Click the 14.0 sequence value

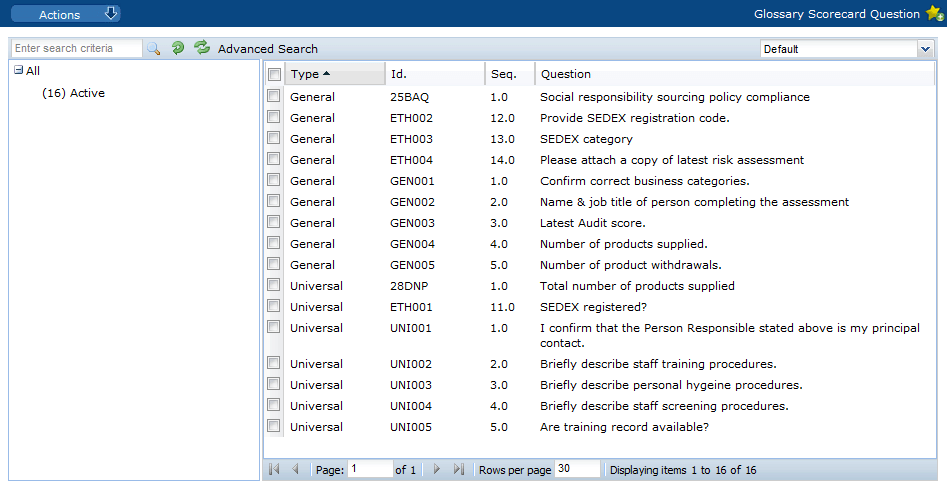click(502, 160)
